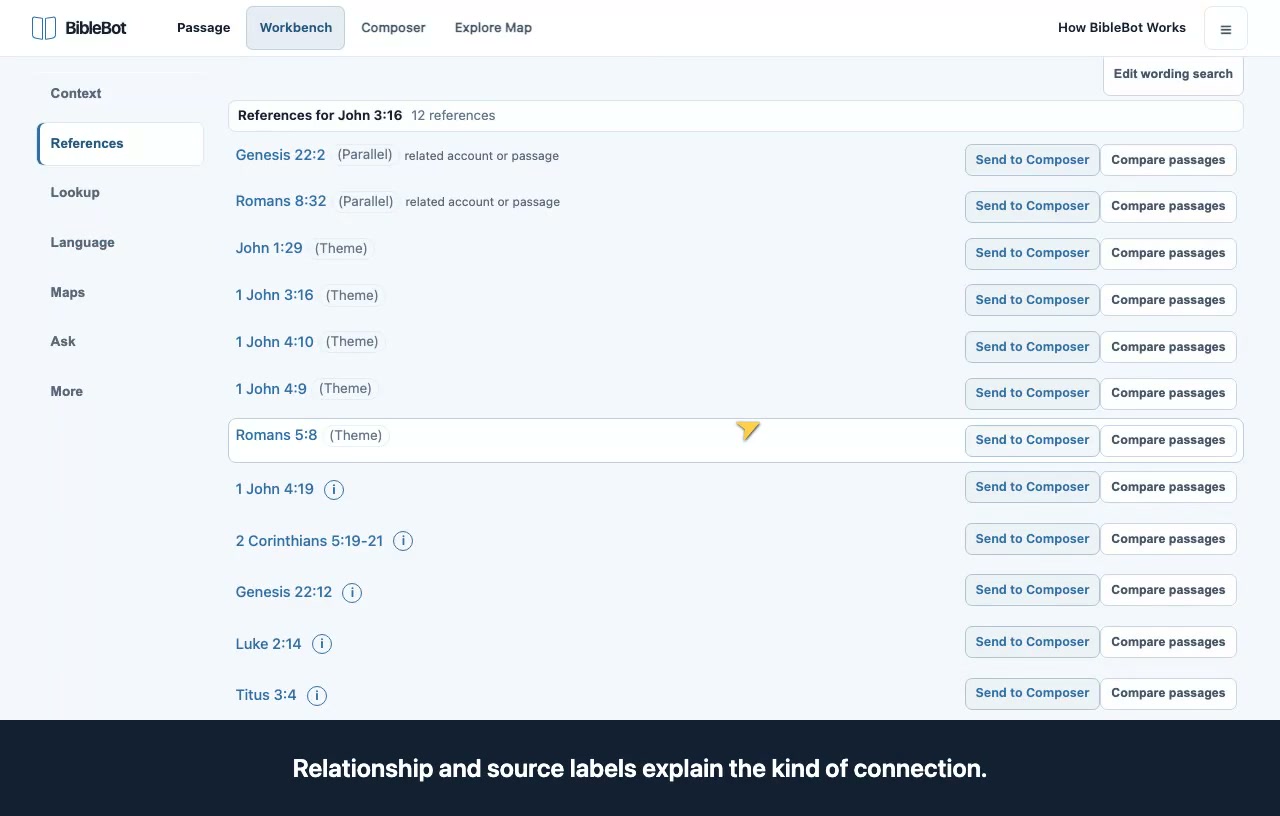Viewport: 1280px width, 816px height.
Task: Open the Composer tab
Action: click(393, 28)
